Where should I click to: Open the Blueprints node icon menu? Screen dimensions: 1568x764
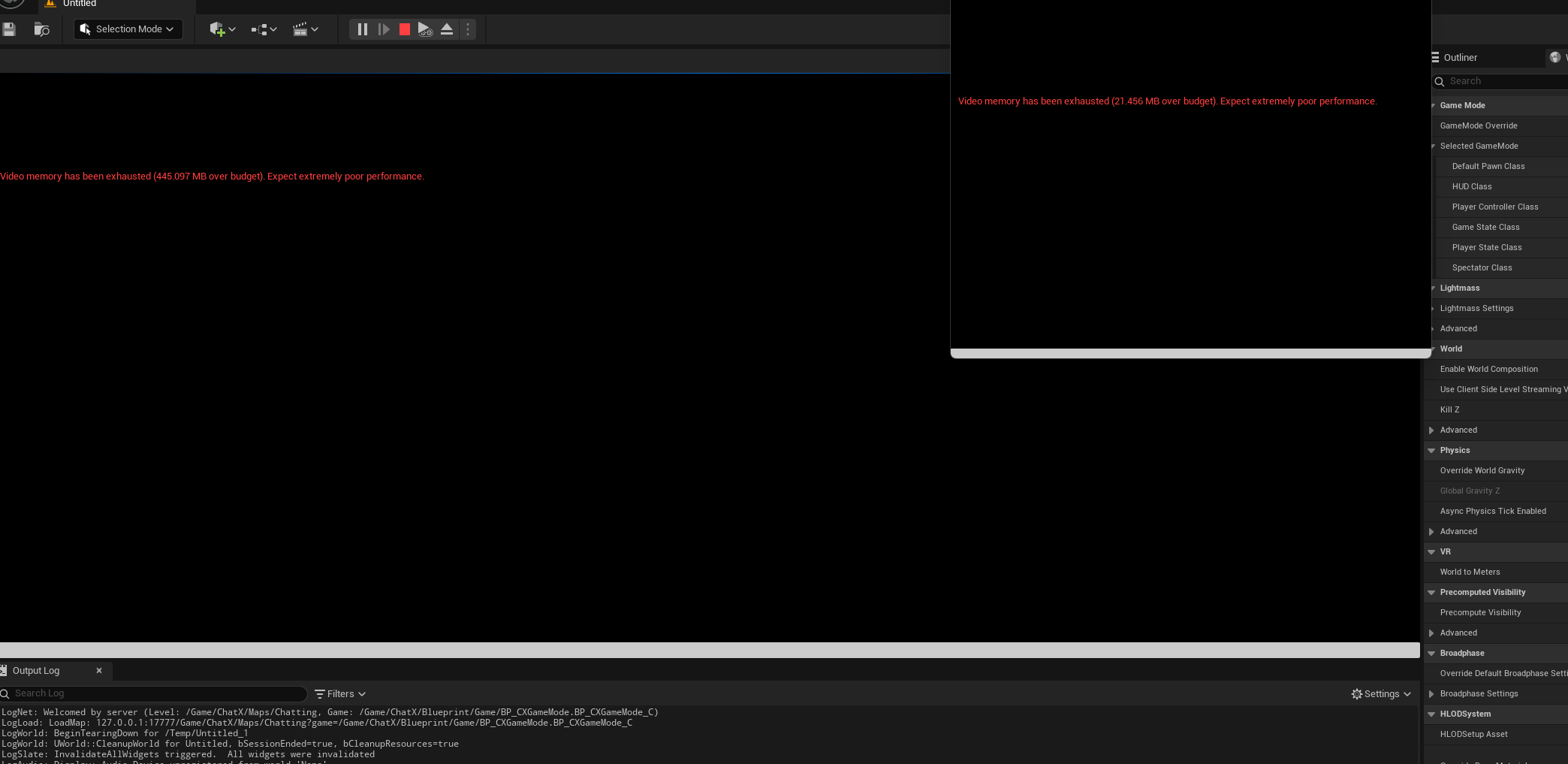point(259,29)
